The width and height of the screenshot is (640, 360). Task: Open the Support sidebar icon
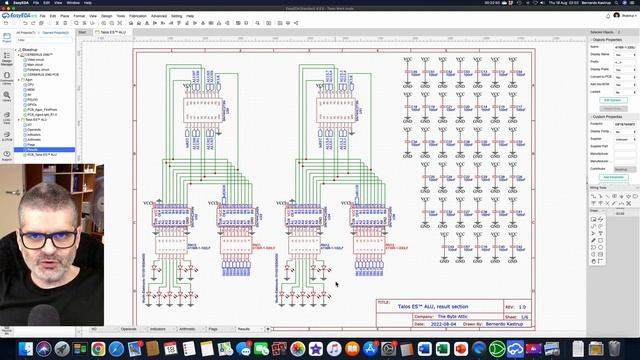[x=7, y=156]
